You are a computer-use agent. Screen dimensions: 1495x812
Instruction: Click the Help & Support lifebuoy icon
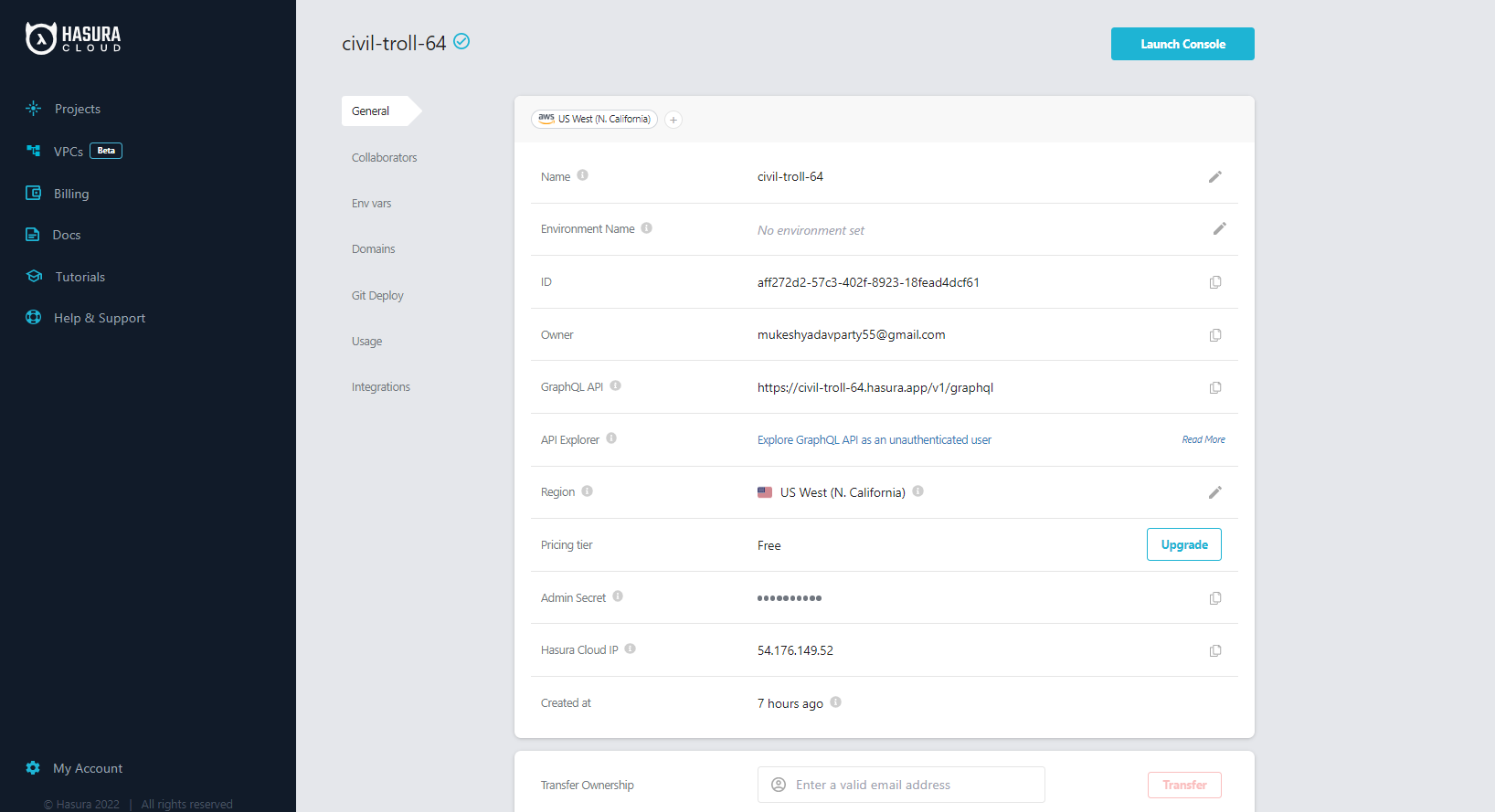tap(34, 317)
